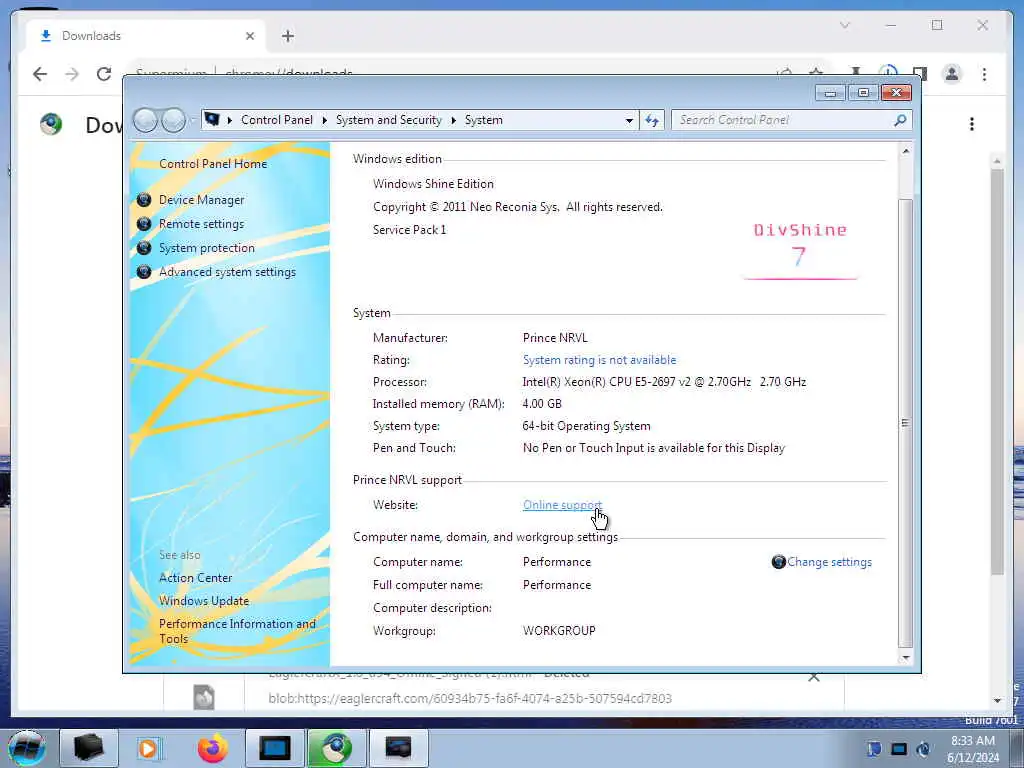Open the browser tab search chevron
This screenshot has width=1024, height=768.
pos(844,25)
